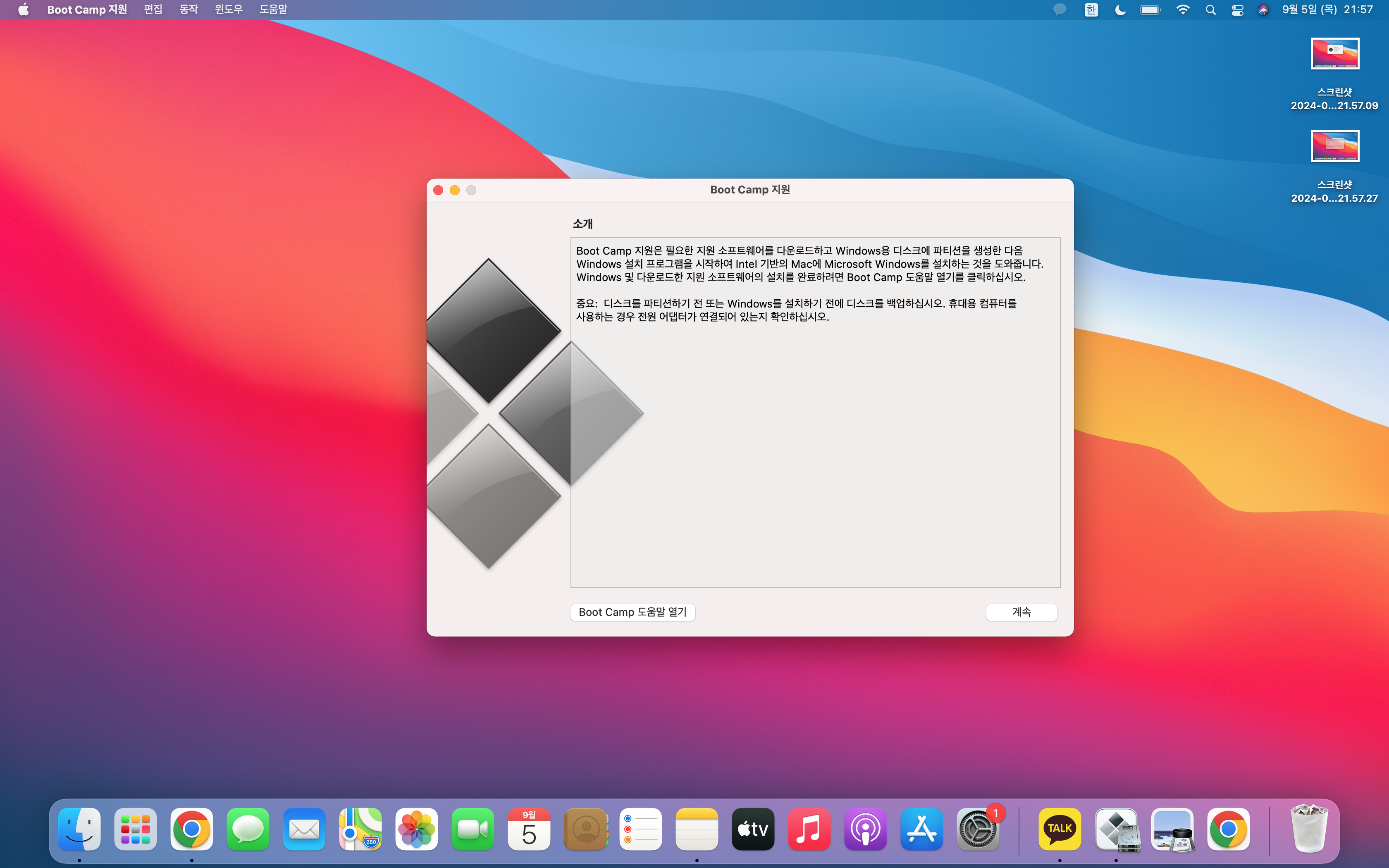Minimize the Boot Camp 지원 window
The height and width of the screenshot is (868, 1389).
455,190
